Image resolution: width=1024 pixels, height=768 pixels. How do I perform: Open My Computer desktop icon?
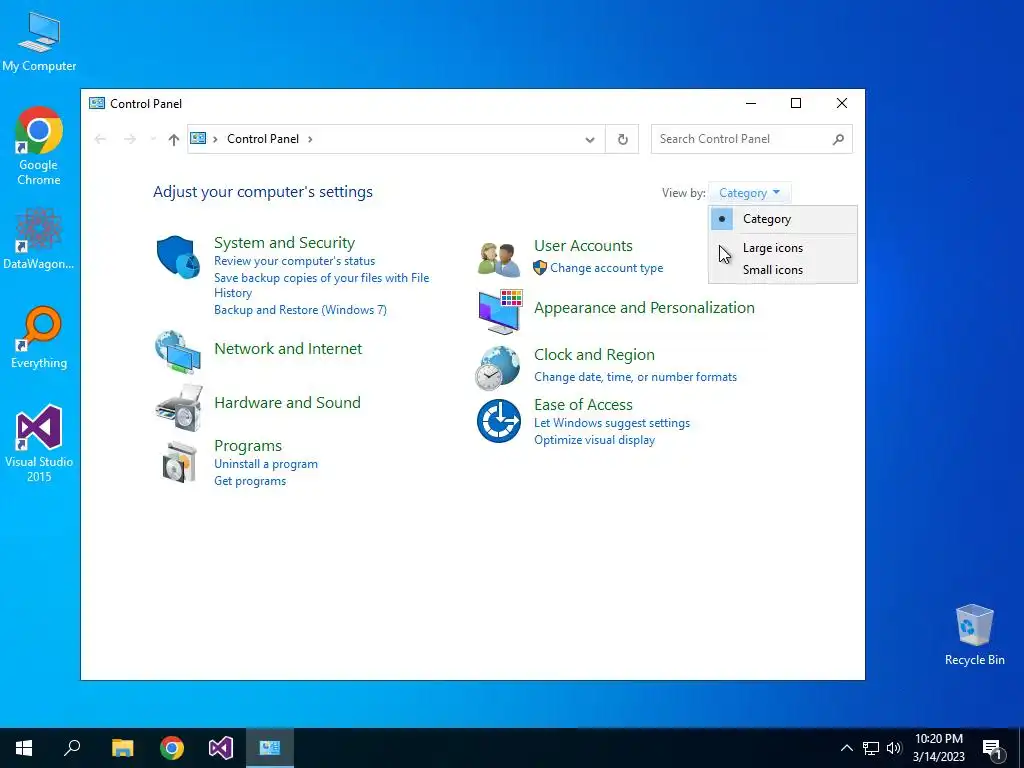click(39, 41)
